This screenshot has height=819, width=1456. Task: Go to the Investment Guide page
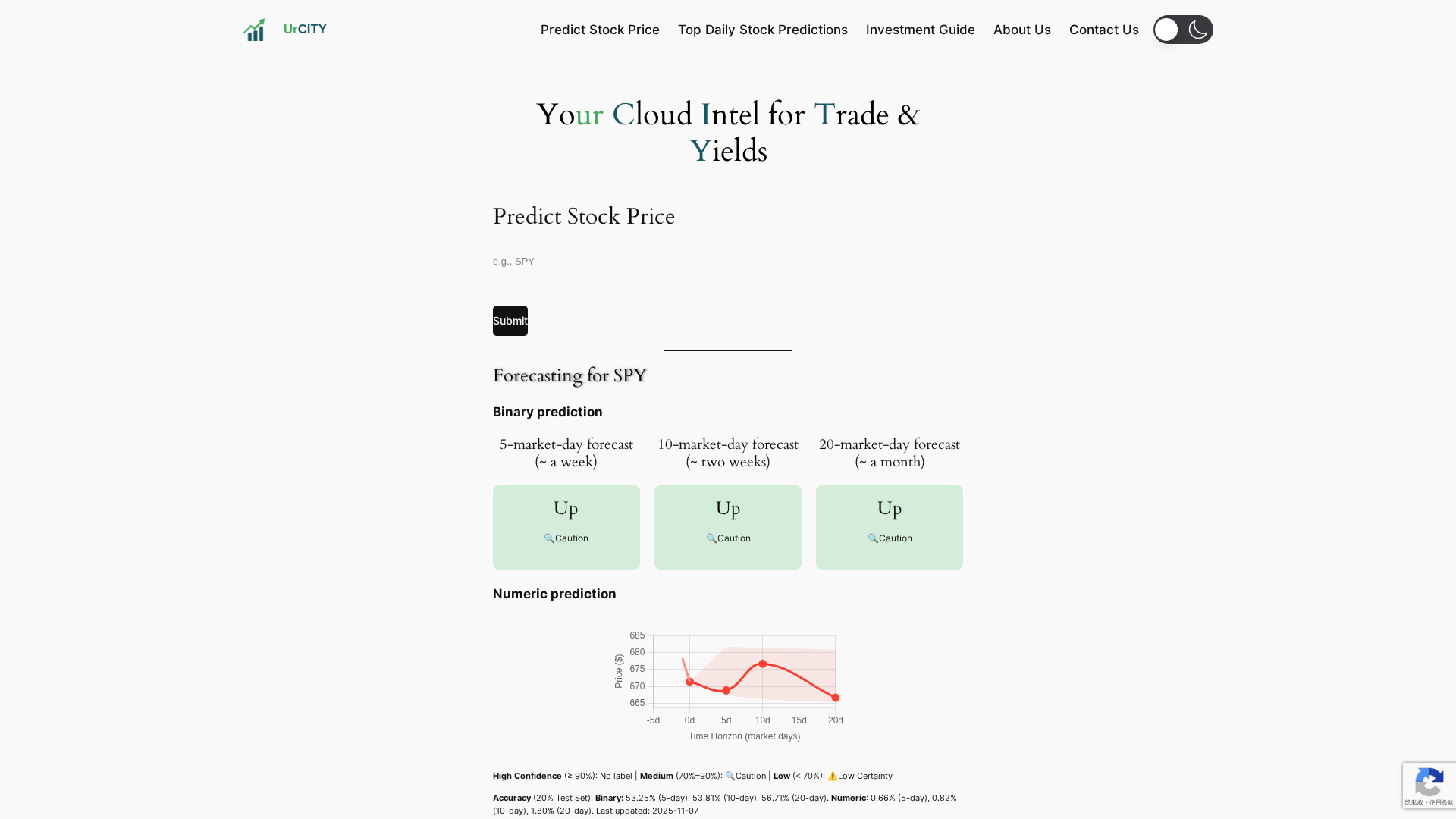[920, 30]
